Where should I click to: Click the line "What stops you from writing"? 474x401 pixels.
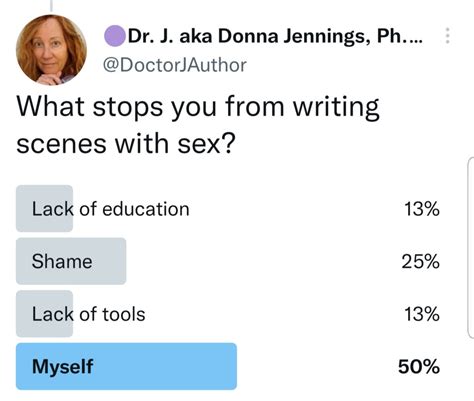pos(198,107)
